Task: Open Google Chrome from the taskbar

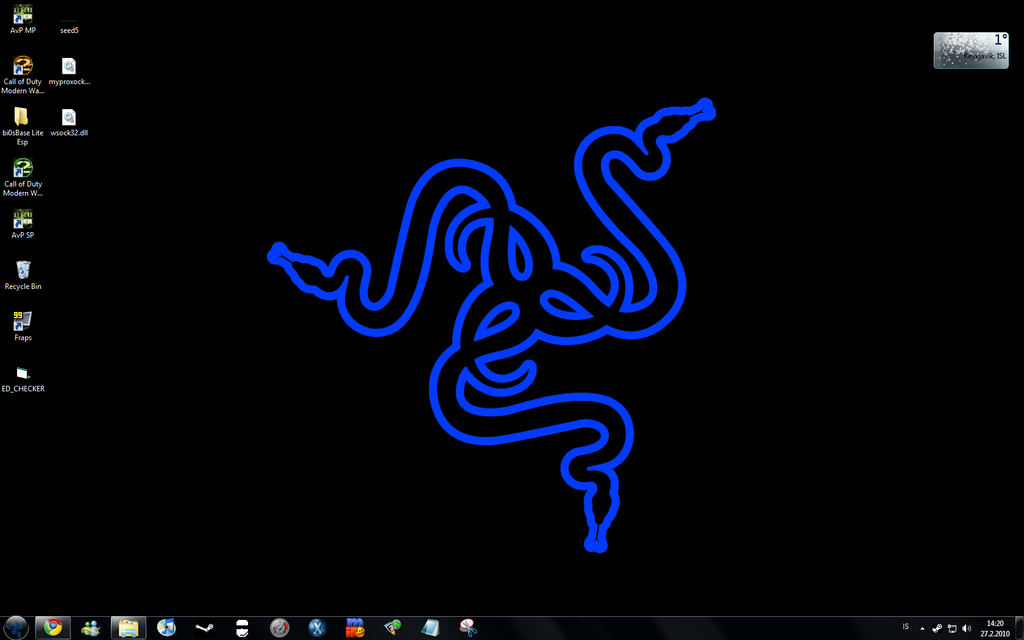Action: tap(52, 628)
